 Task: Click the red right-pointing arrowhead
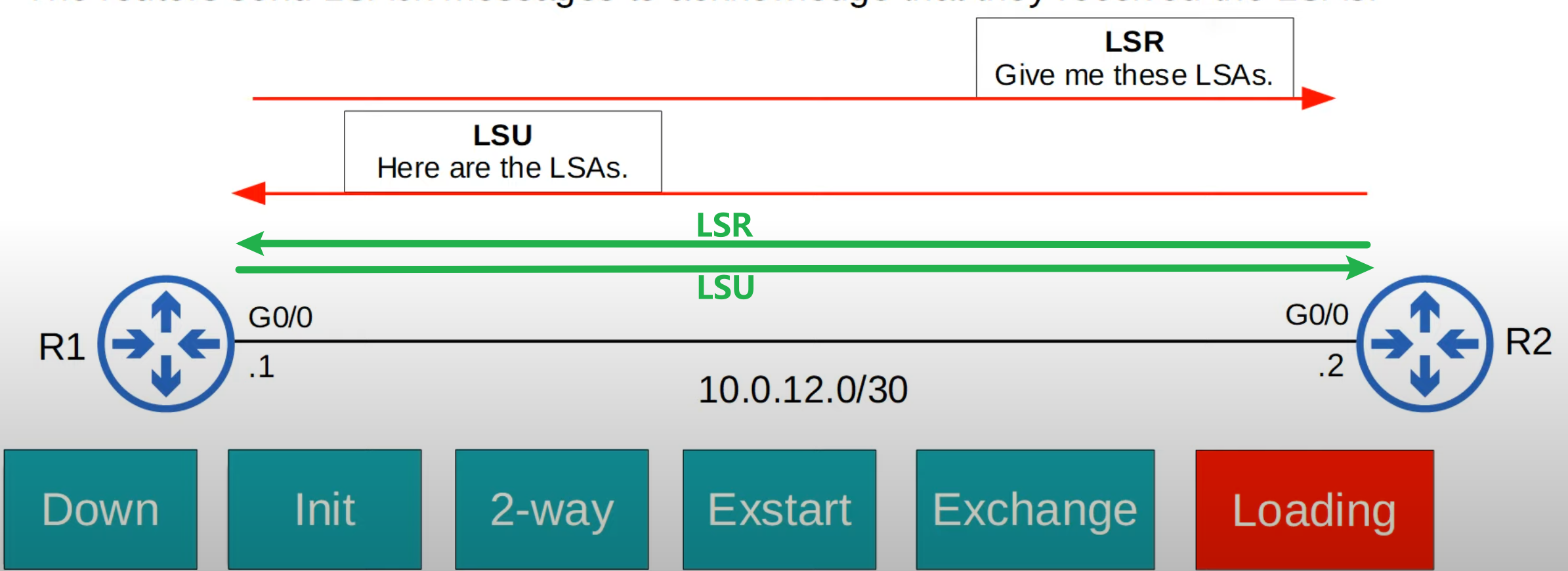(x=1318, y=98)
